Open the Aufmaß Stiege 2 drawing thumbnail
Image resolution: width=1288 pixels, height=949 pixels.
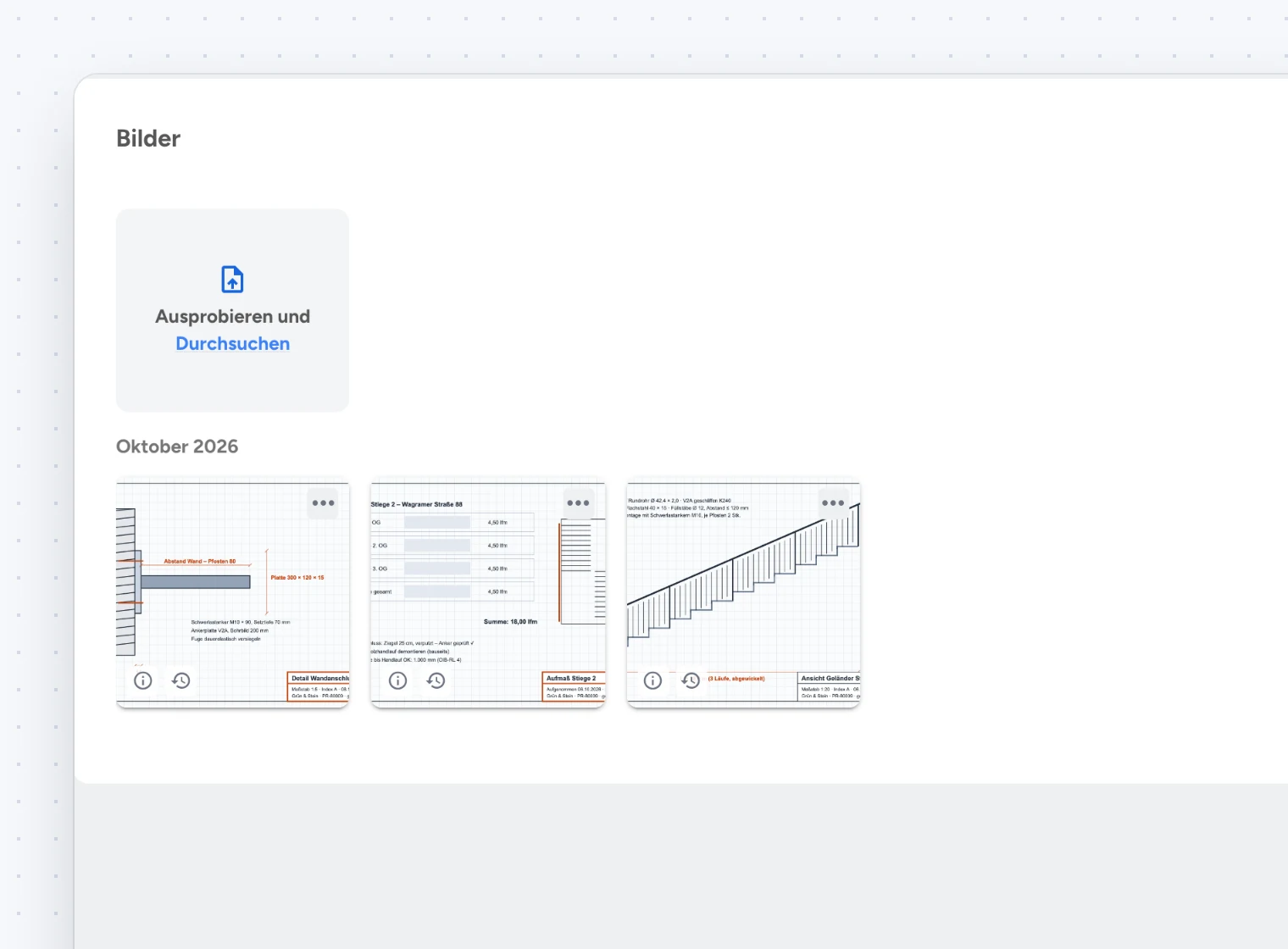[x=488, y=593]
